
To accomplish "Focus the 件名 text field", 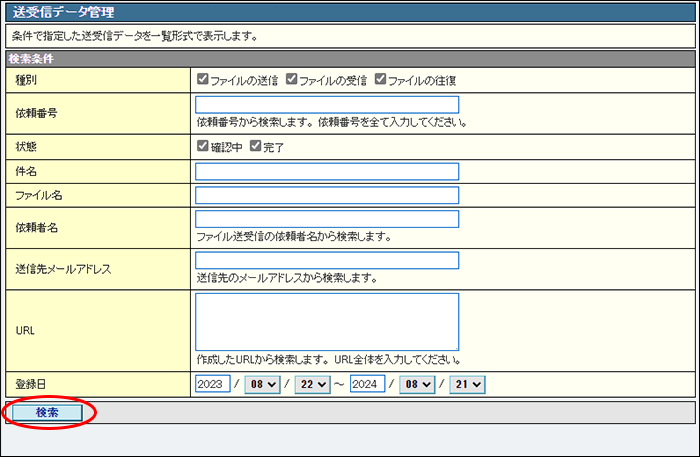I will 327,171.
